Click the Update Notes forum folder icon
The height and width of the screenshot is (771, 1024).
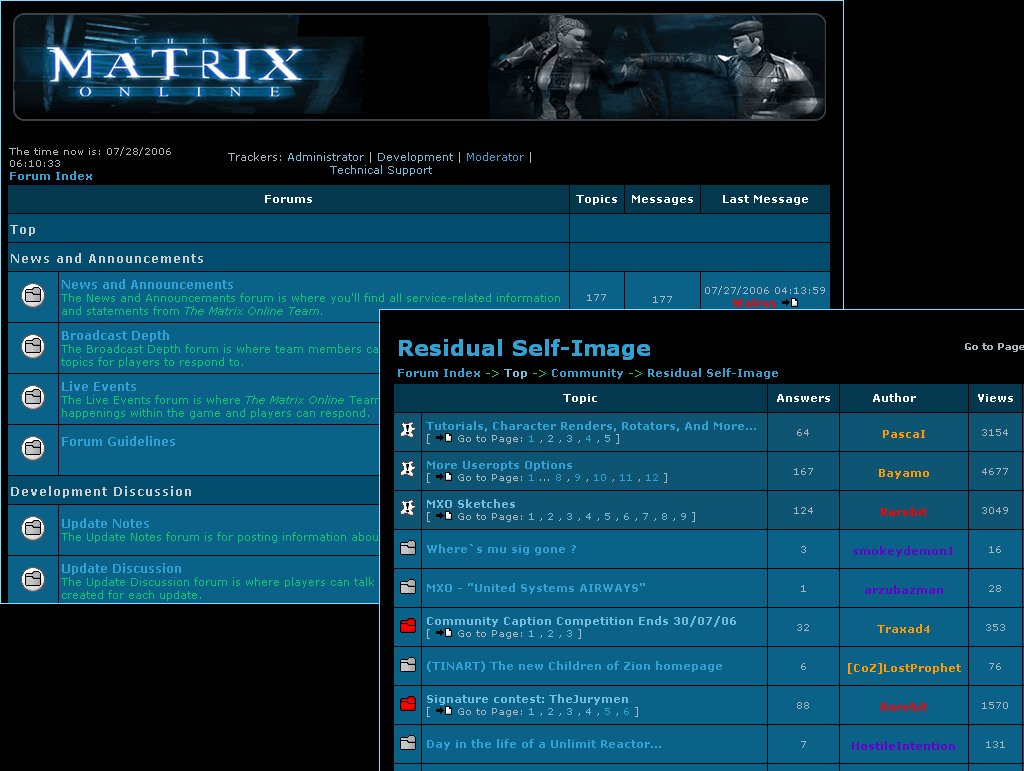tap(33, 528)
